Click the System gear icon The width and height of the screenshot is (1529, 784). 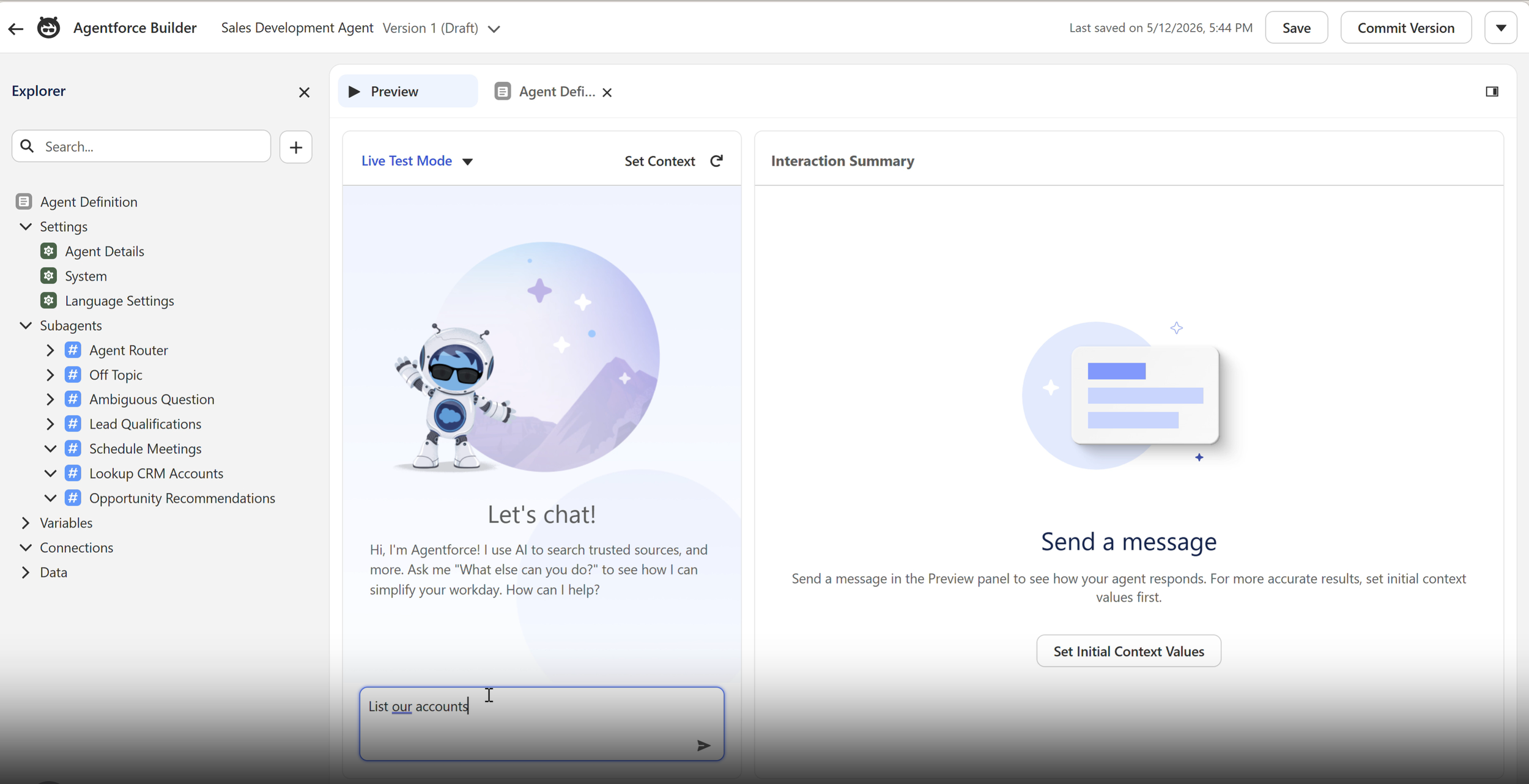click(x=49, y=276)
